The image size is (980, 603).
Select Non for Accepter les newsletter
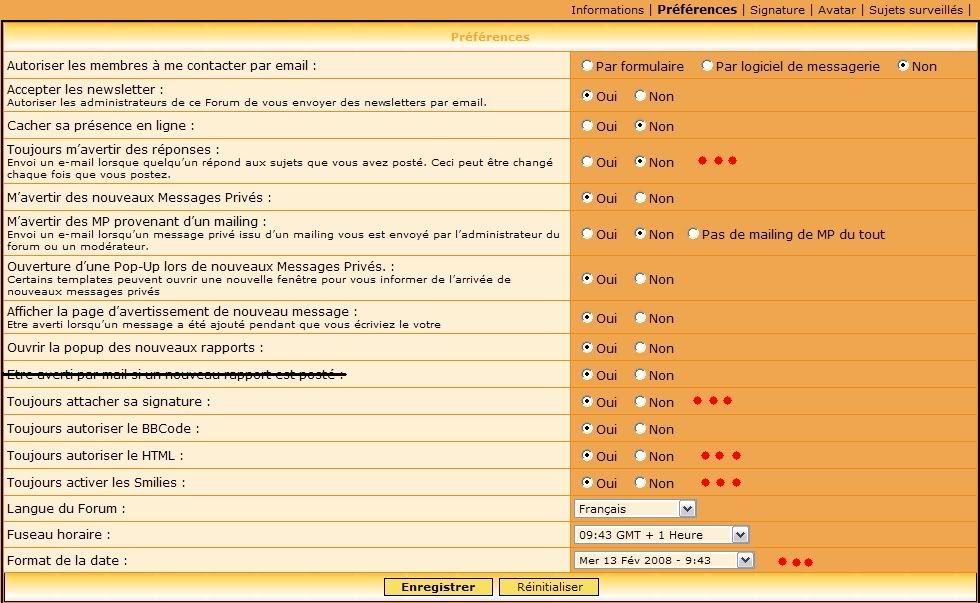click(x=640, y=96)
